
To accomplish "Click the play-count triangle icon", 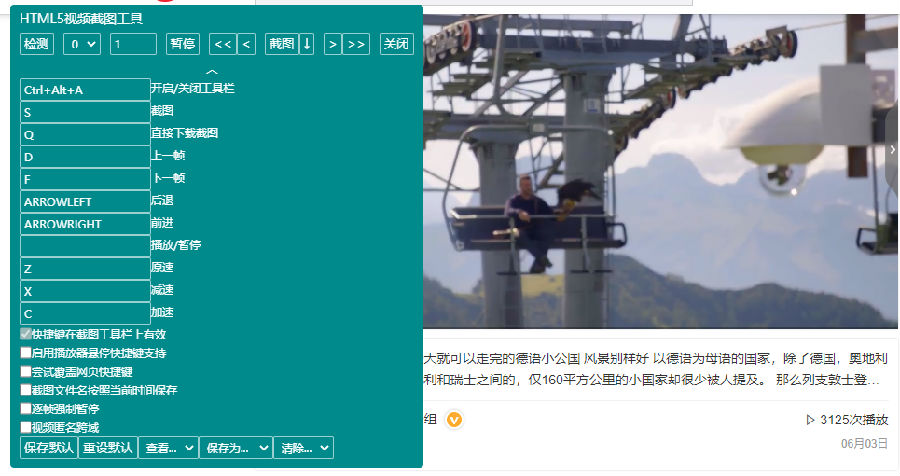I will (x=810, y=420).
